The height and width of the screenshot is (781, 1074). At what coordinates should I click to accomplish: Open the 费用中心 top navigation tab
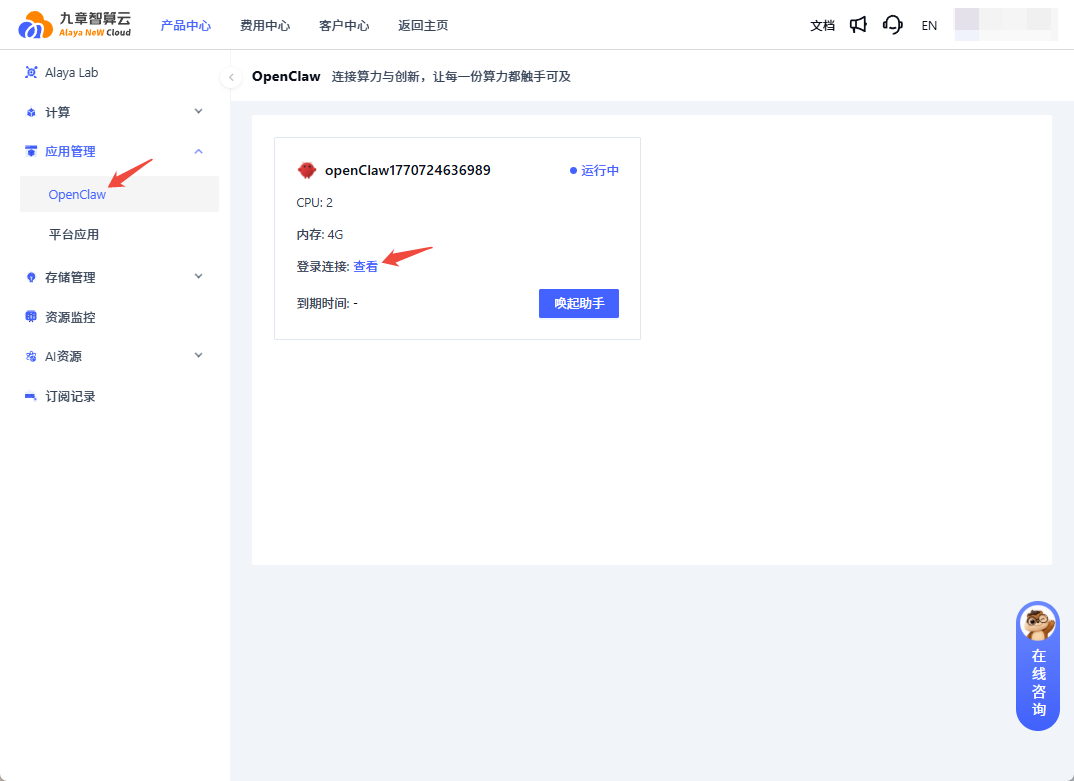pyautogui.click(x=265, y=25)
